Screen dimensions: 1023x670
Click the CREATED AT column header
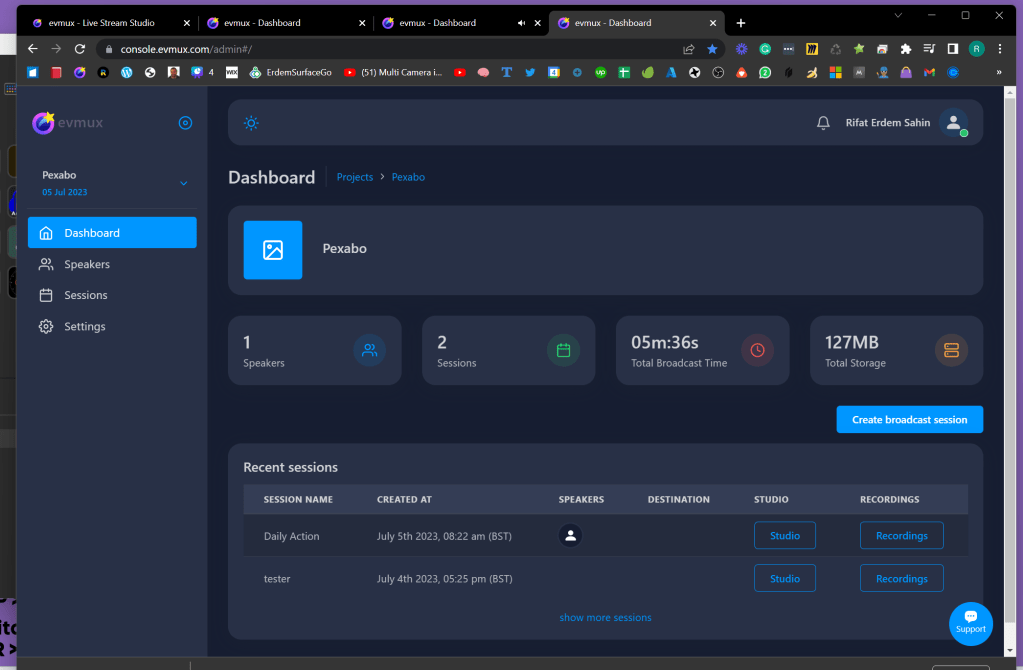[405, 500]
